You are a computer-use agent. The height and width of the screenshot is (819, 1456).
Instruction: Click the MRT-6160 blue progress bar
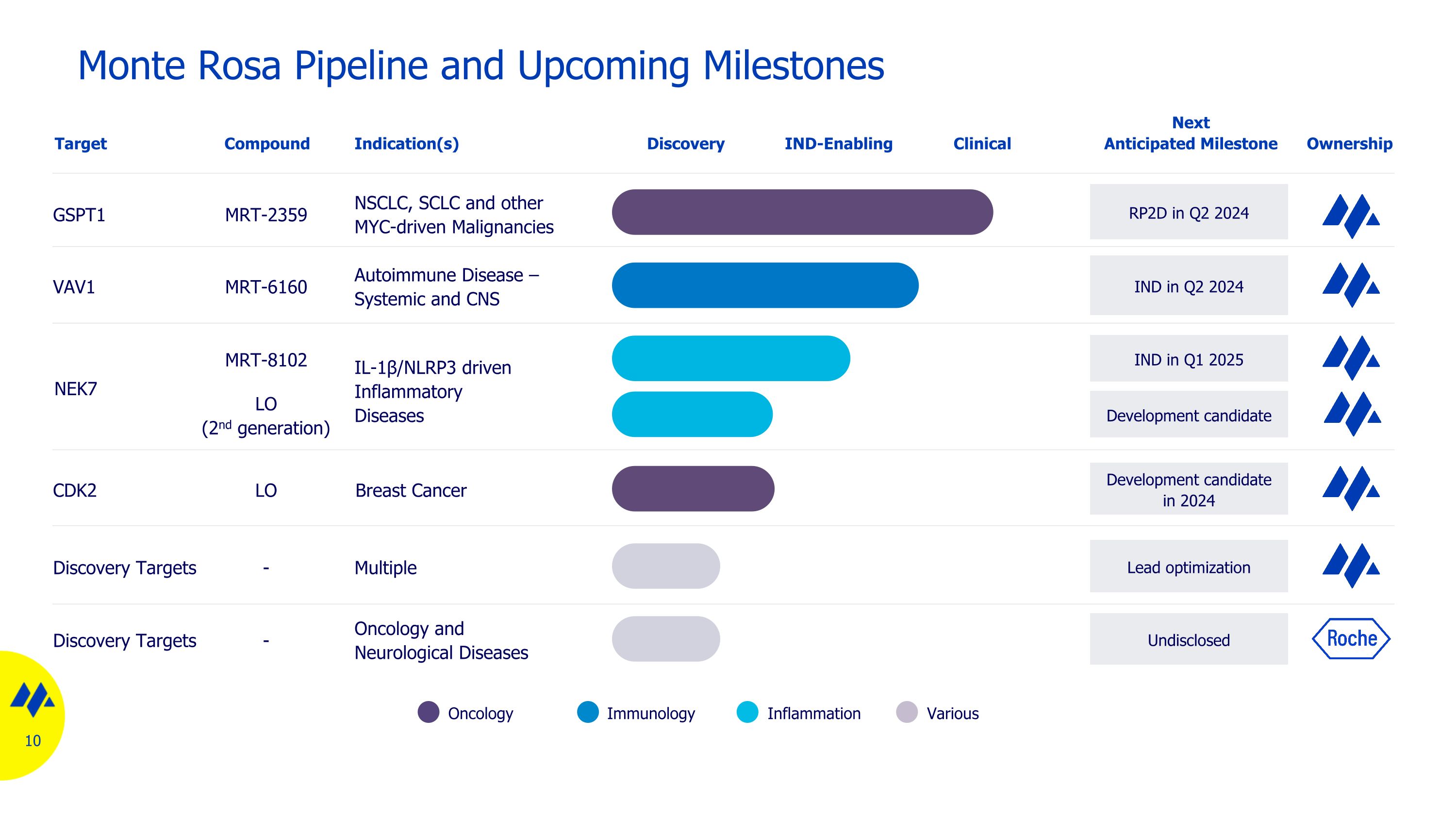[x=764, y=285]
